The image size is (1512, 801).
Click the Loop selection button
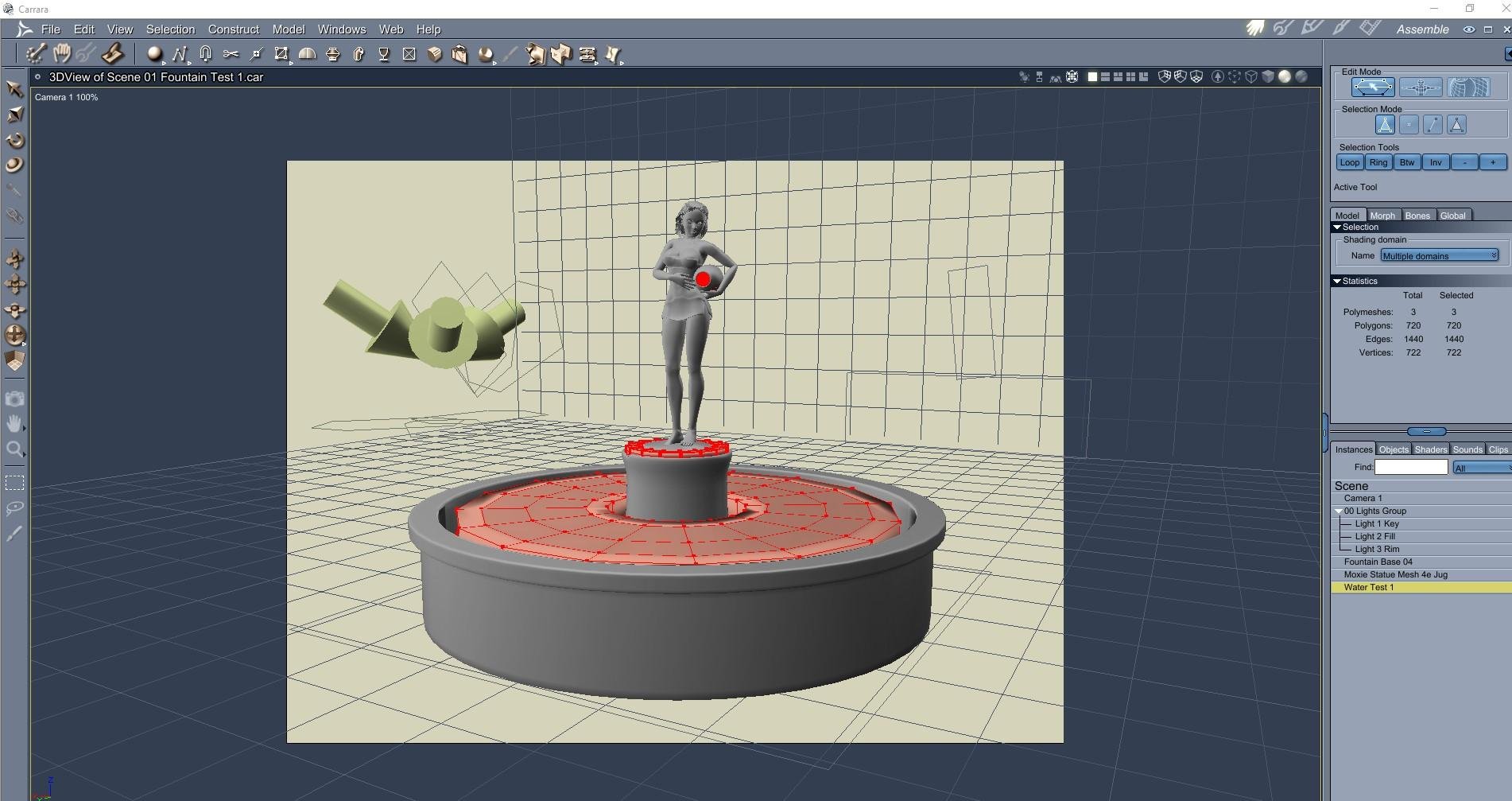[1350, 162]
